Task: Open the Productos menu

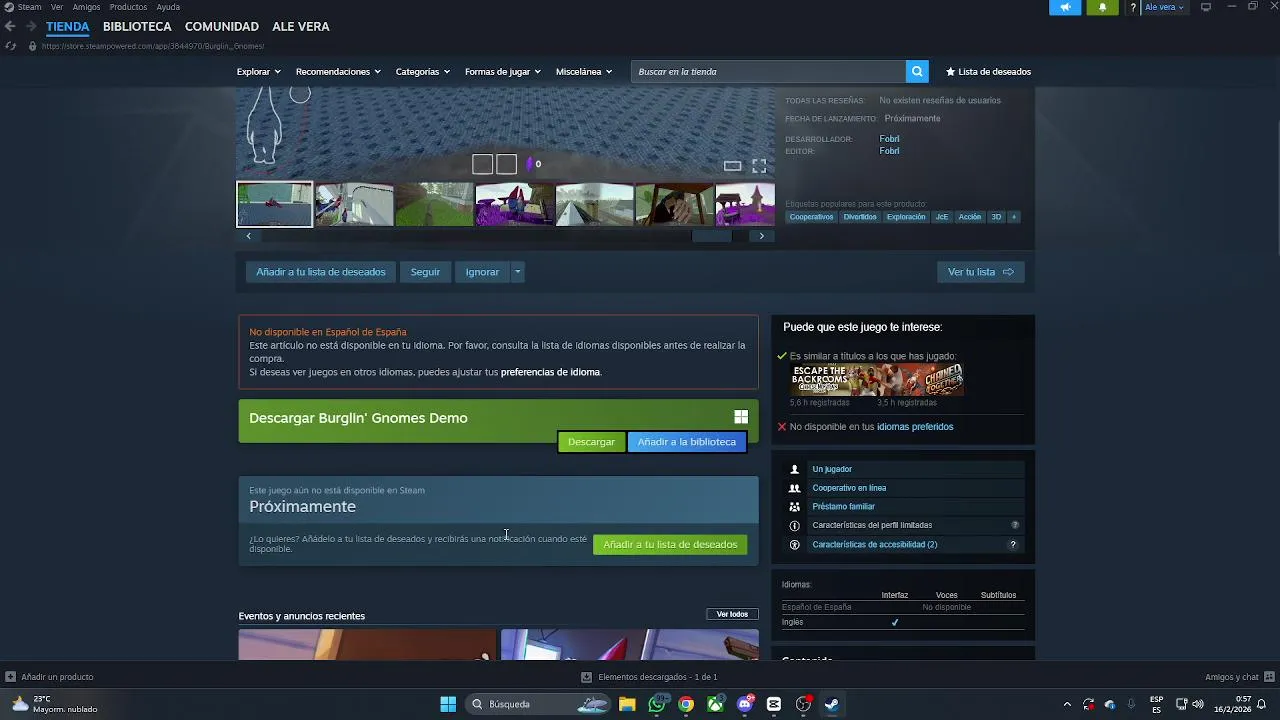Action: 128,7
